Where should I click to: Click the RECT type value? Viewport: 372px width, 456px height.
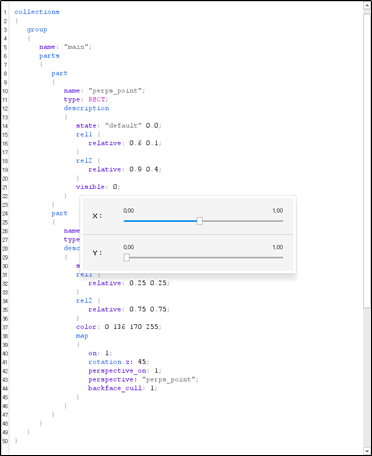(97, 99)
